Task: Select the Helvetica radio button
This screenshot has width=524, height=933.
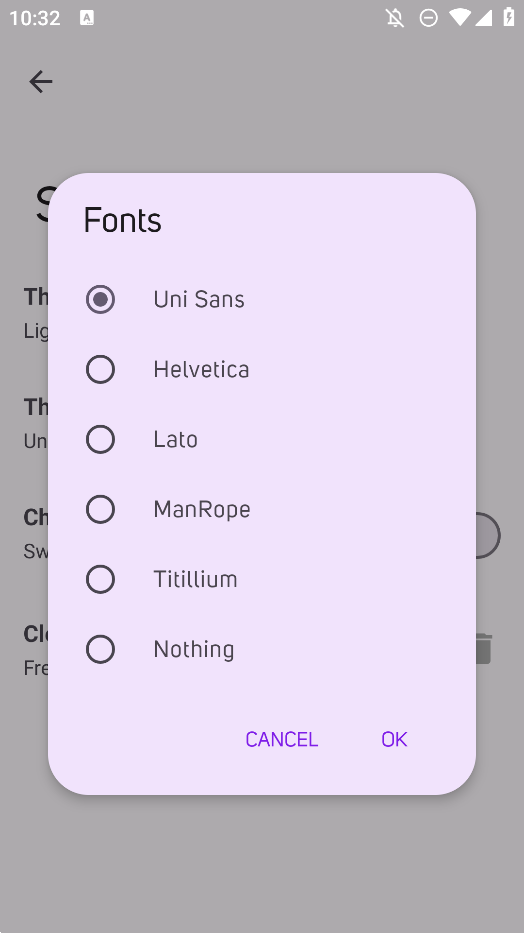Action: tap(101, 370)
